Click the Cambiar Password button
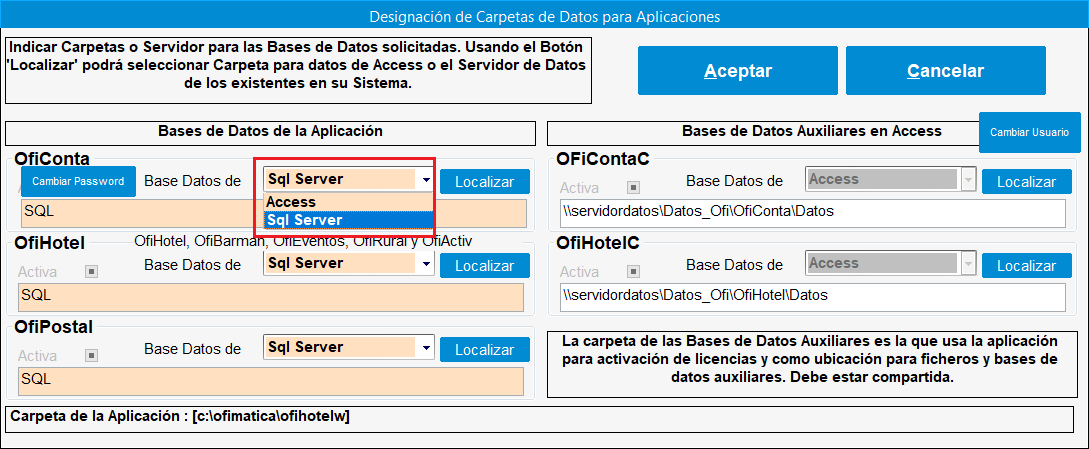This screenshot has width=1089, height=449. [78, 181]
